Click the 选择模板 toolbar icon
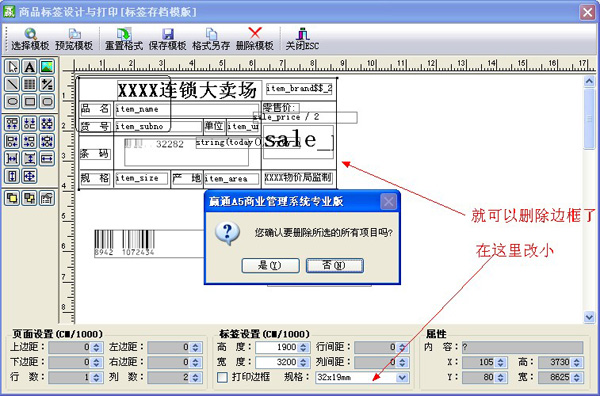This screenshot has height=396, width=600. pos(30,39)
